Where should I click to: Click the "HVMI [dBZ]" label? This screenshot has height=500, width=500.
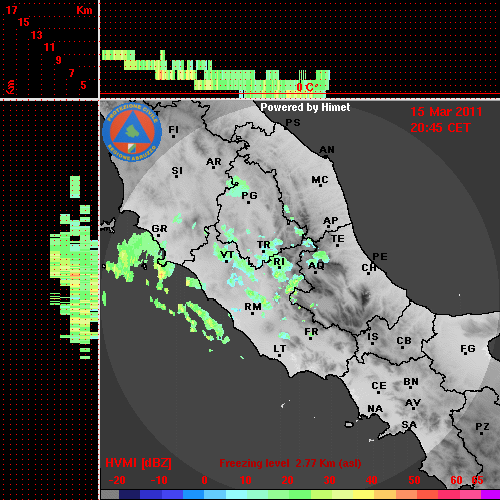click(x=138, y=463)
